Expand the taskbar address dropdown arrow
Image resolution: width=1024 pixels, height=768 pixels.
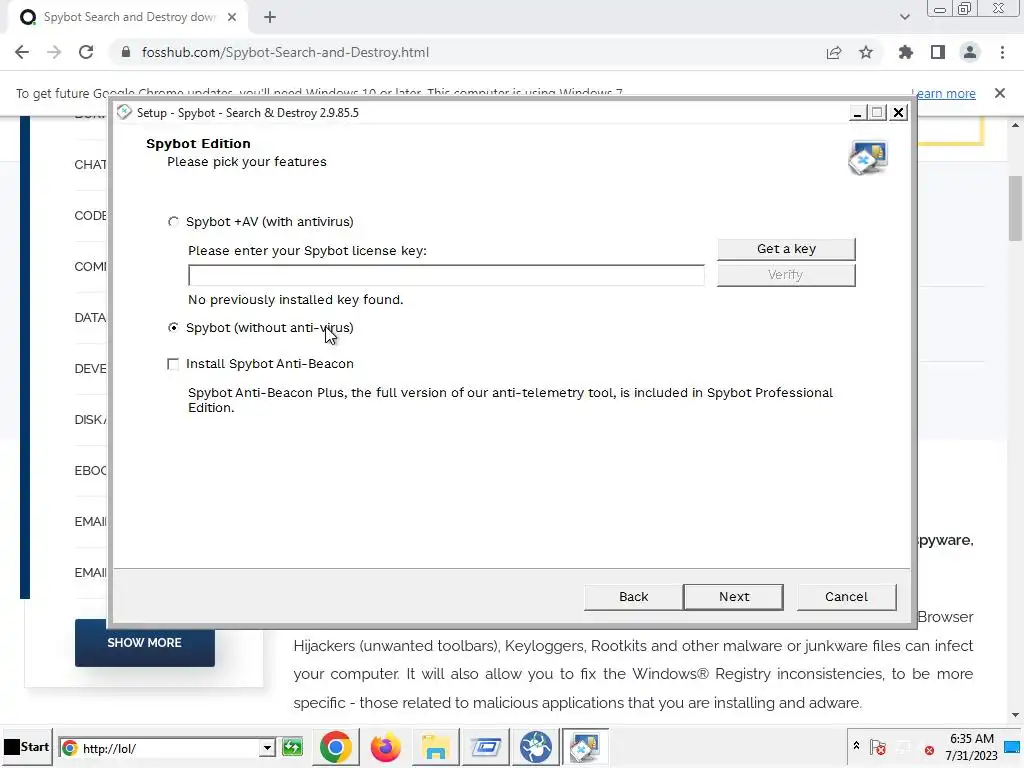point(267,748)
